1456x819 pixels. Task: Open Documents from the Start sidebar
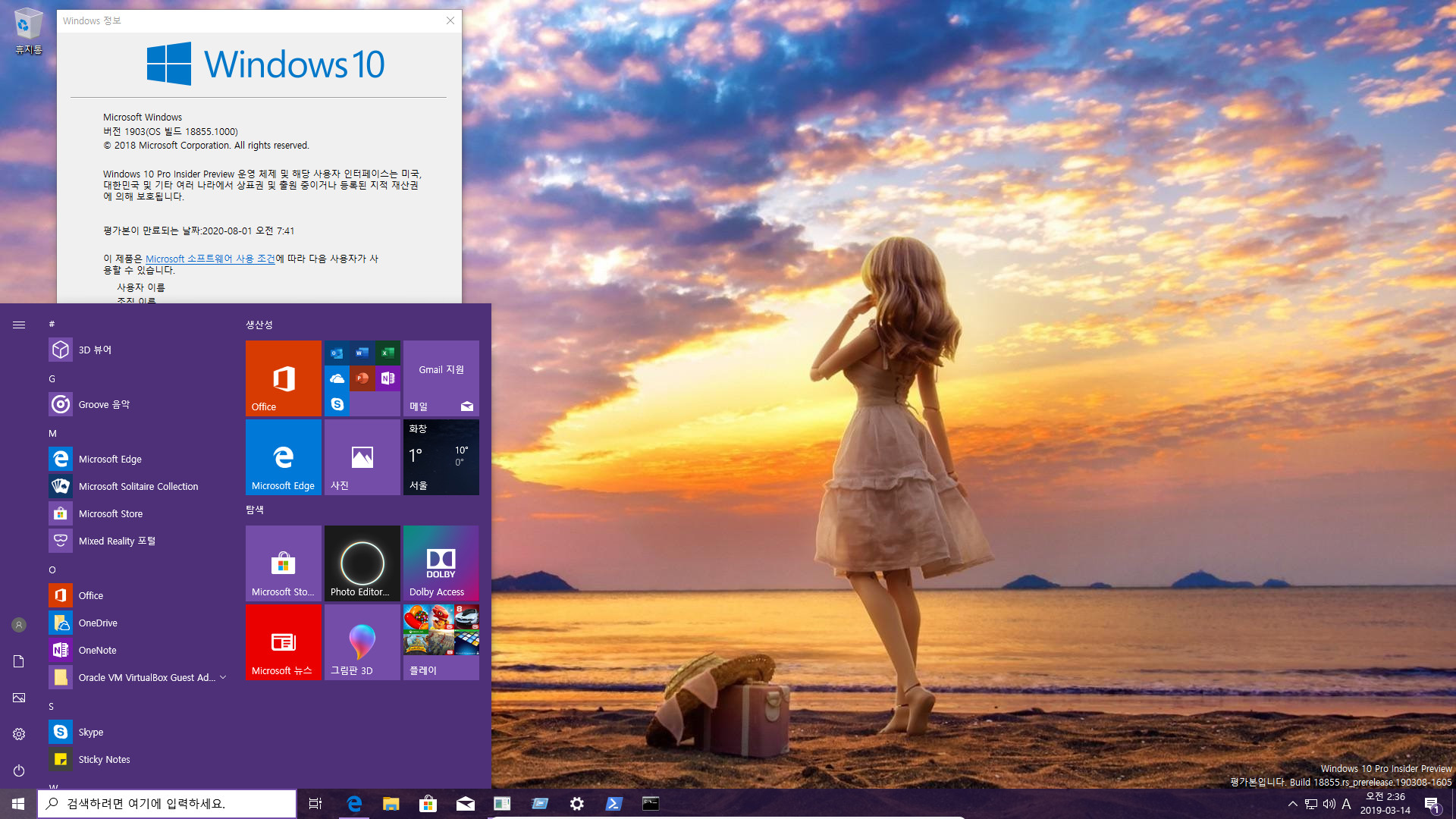(19, 661)
